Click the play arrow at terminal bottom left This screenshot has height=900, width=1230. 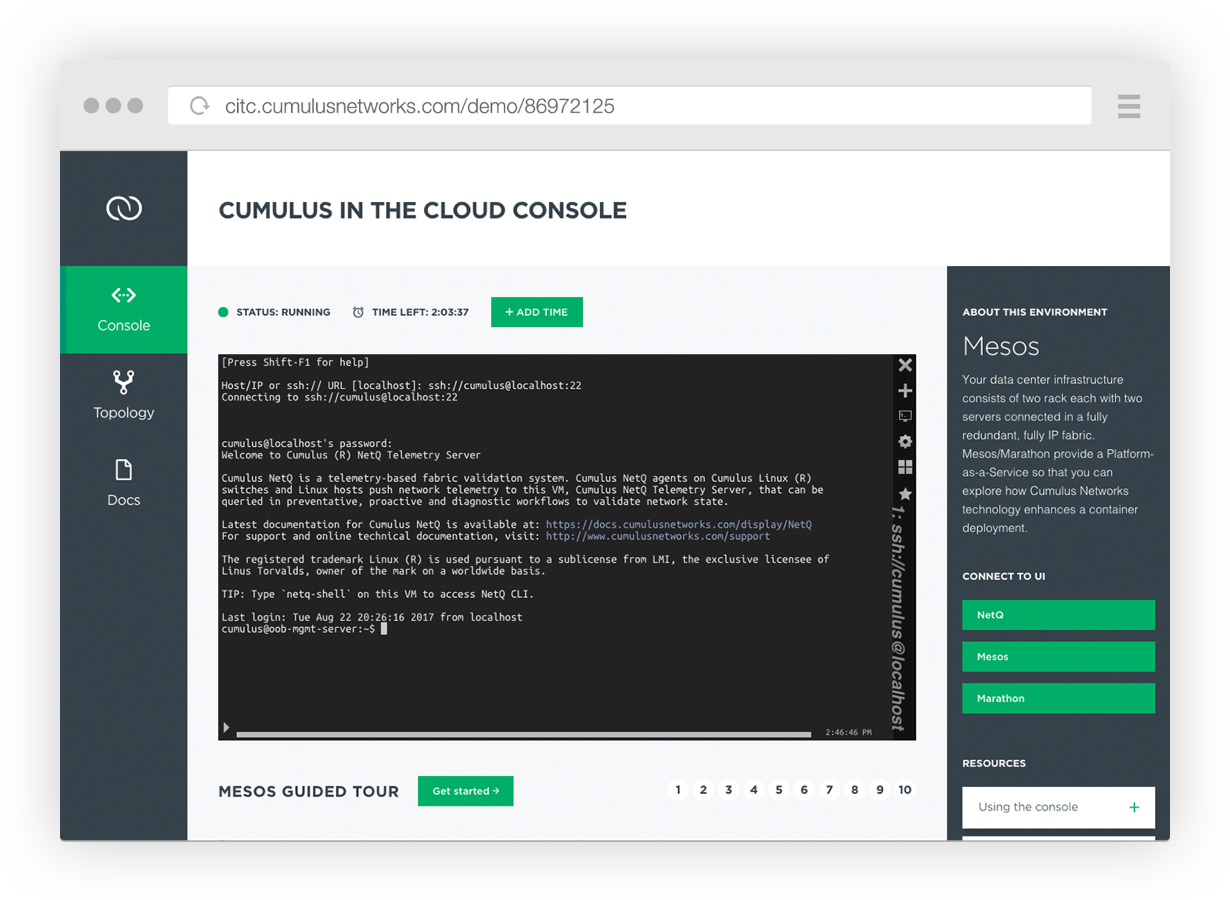point(227,728)
